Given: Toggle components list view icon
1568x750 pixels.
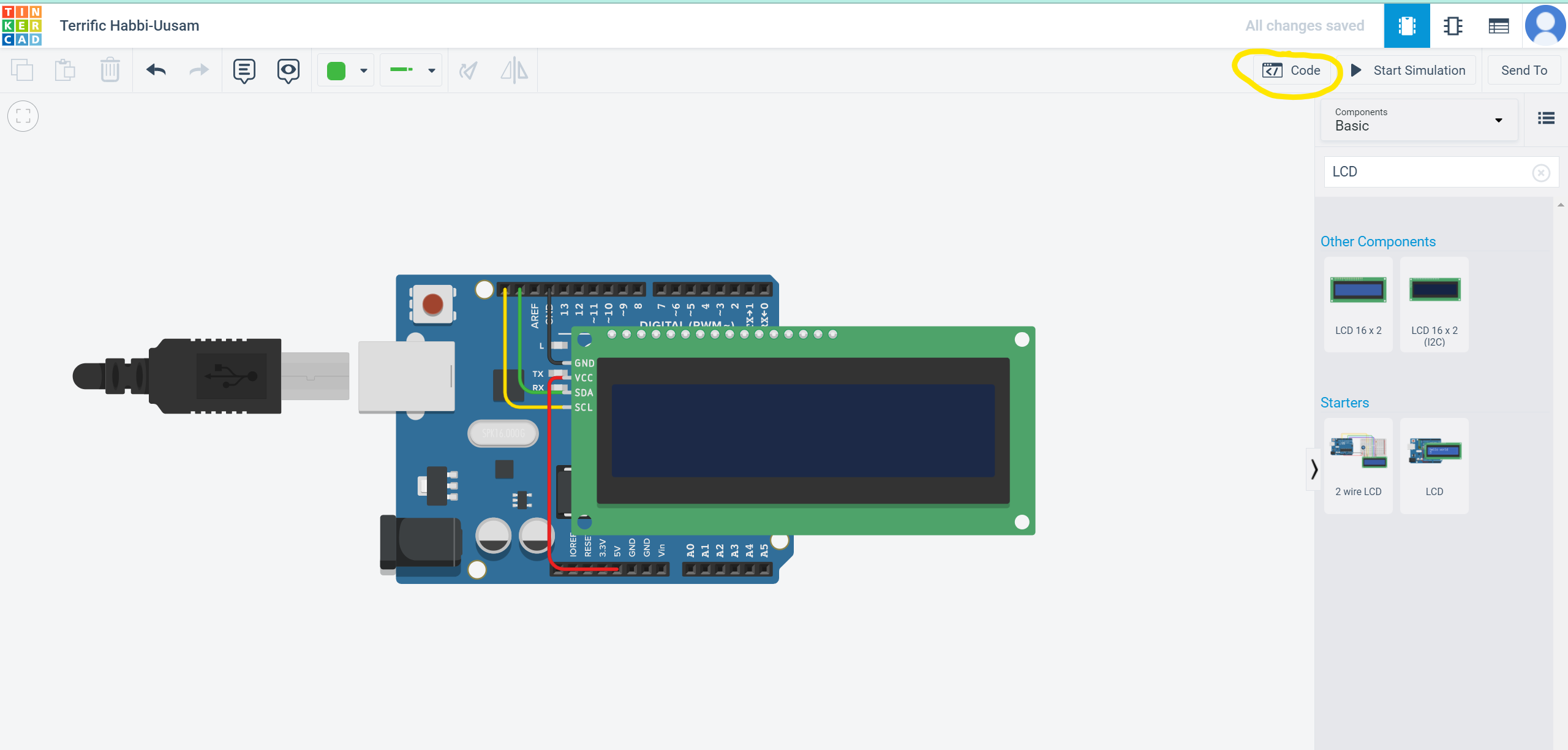Looking at the screenshot, I should coord(1546,118).
